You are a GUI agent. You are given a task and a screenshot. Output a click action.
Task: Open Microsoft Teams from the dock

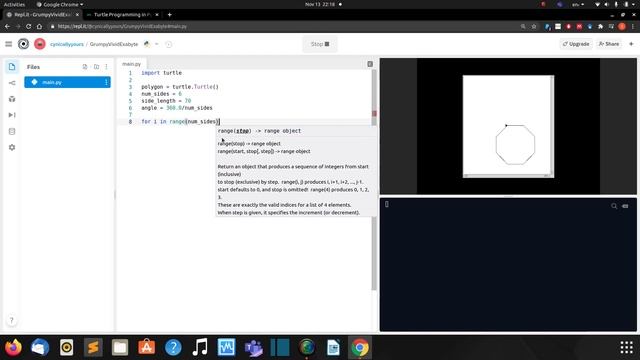coord(253,348)
